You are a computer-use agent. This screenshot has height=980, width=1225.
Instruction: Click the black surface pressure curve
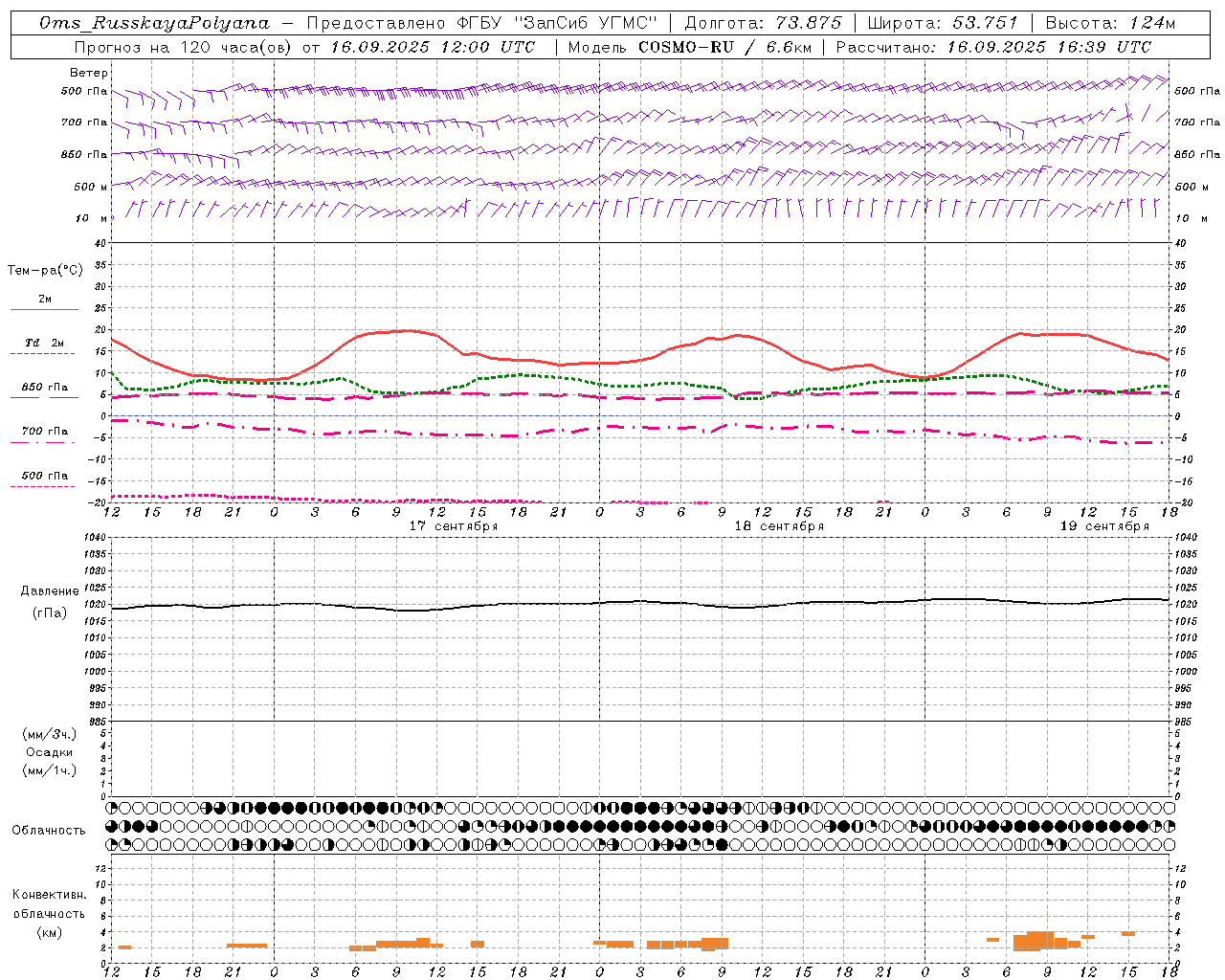(639, 603)
